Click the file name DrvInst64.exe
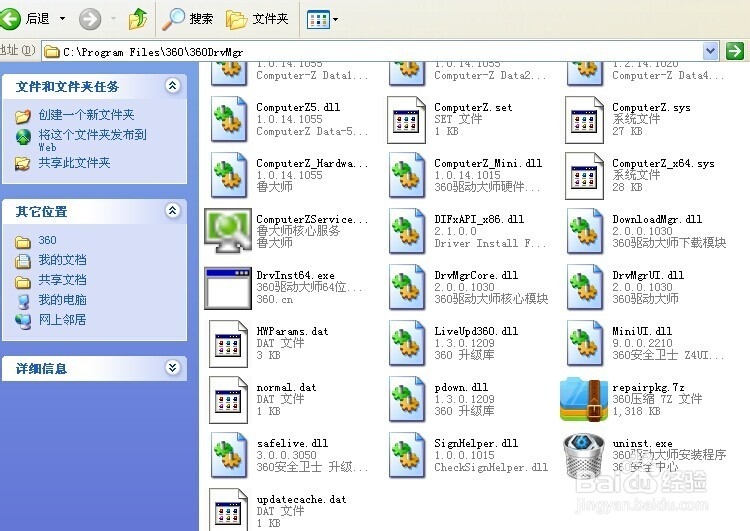 pyautogui.click(x=295, y=275)
